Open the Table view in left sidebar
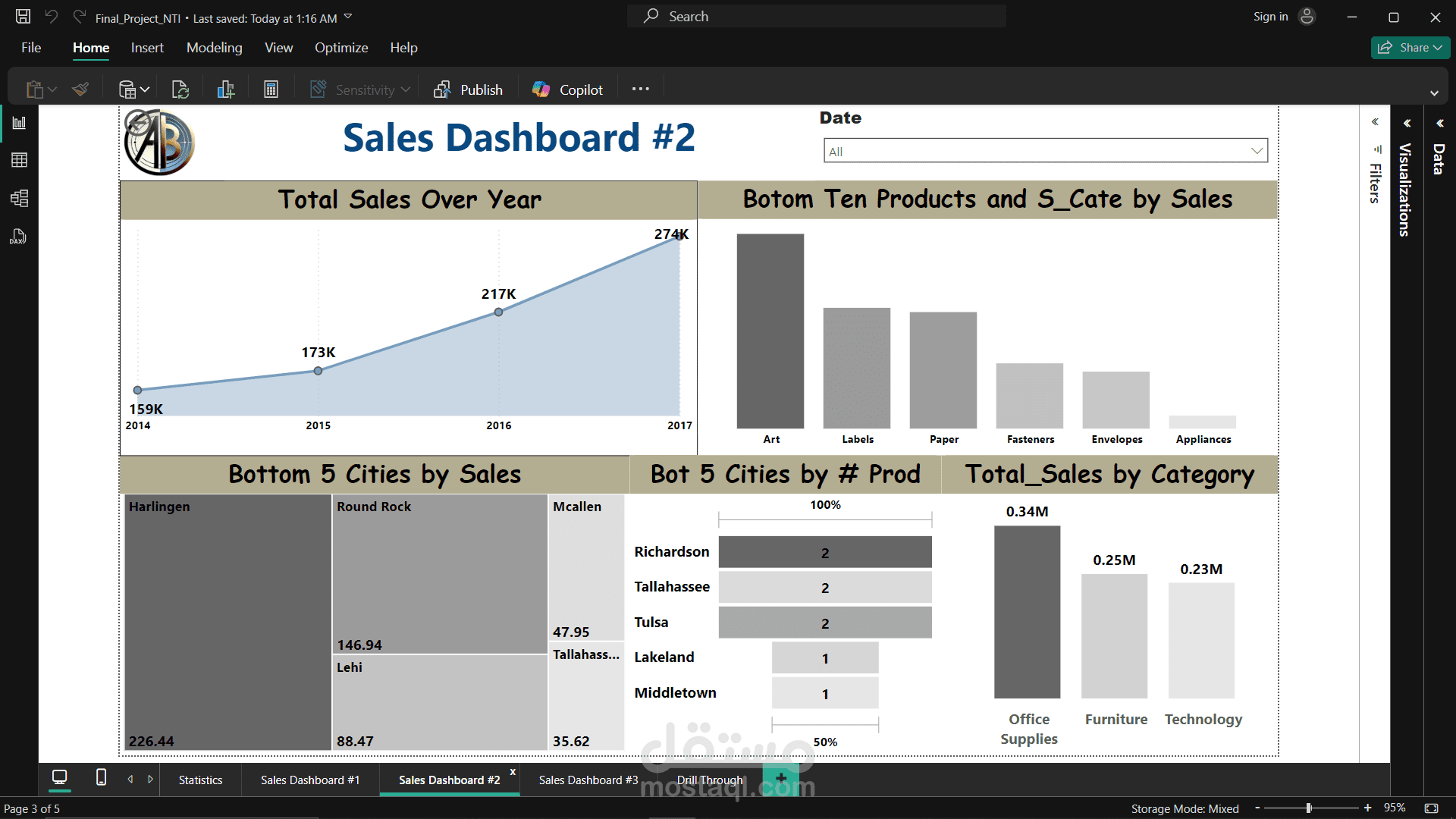Viewport: 1456px width, 819px height. [x=19, y=160]
